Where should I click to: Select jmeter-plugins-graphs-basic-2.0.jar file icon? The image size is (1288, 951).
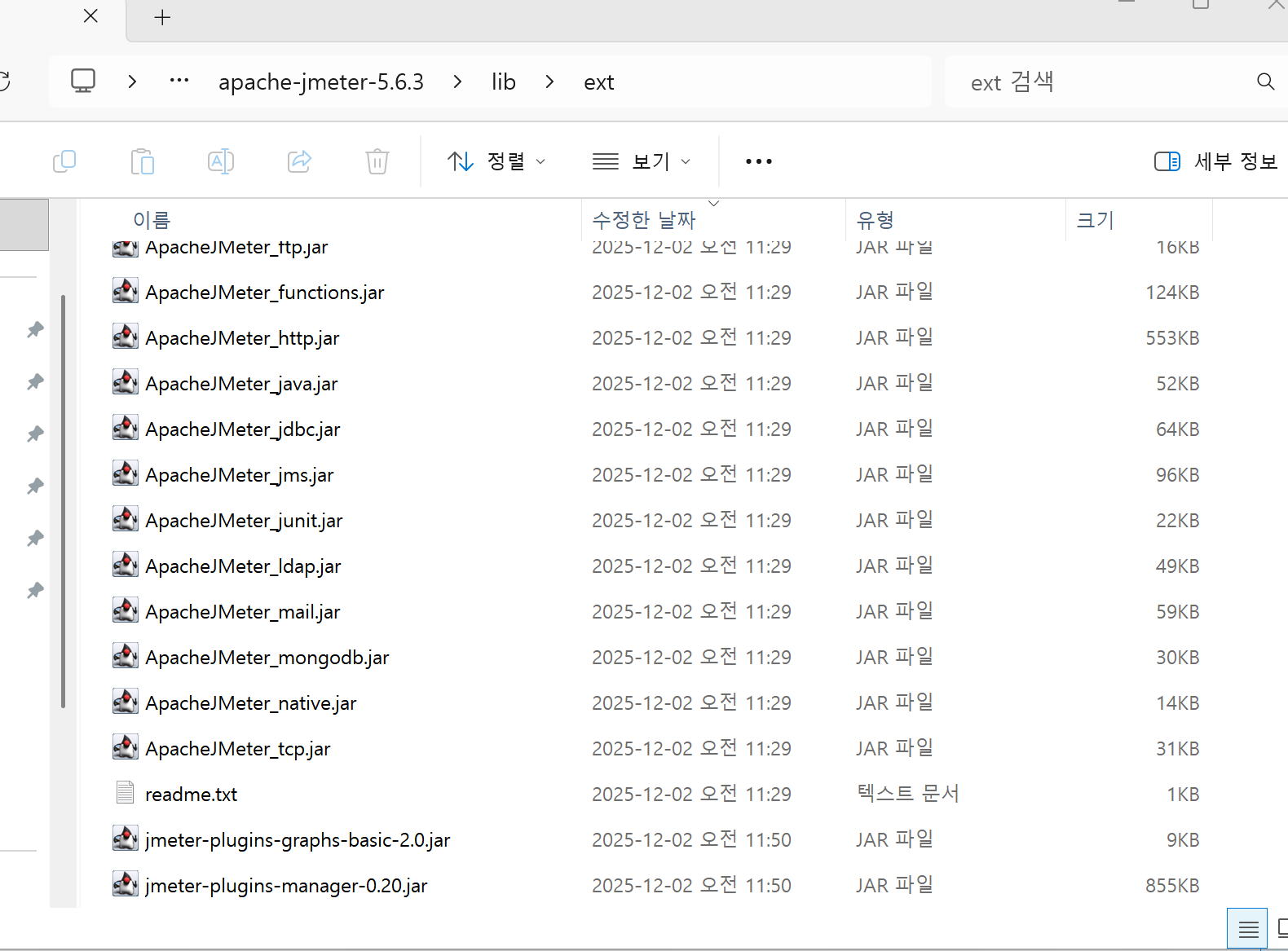[x=126, y=839]
